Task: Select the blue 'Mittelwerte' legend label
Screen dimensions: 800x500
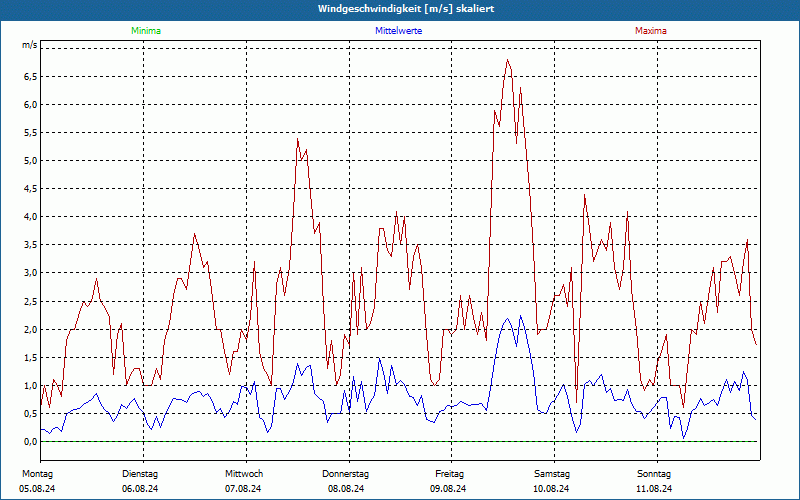Action: [x=398, y=31]
